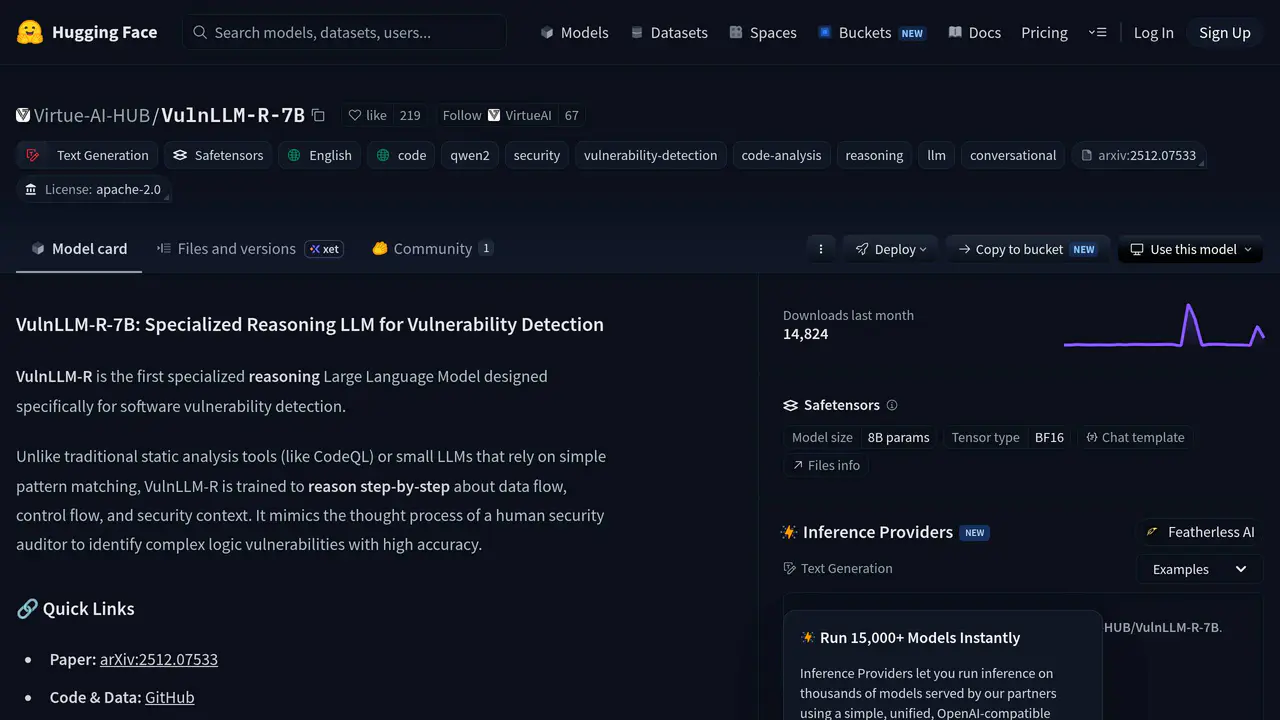Click the security tag
Screen dimensions: 1280x720
537,155
